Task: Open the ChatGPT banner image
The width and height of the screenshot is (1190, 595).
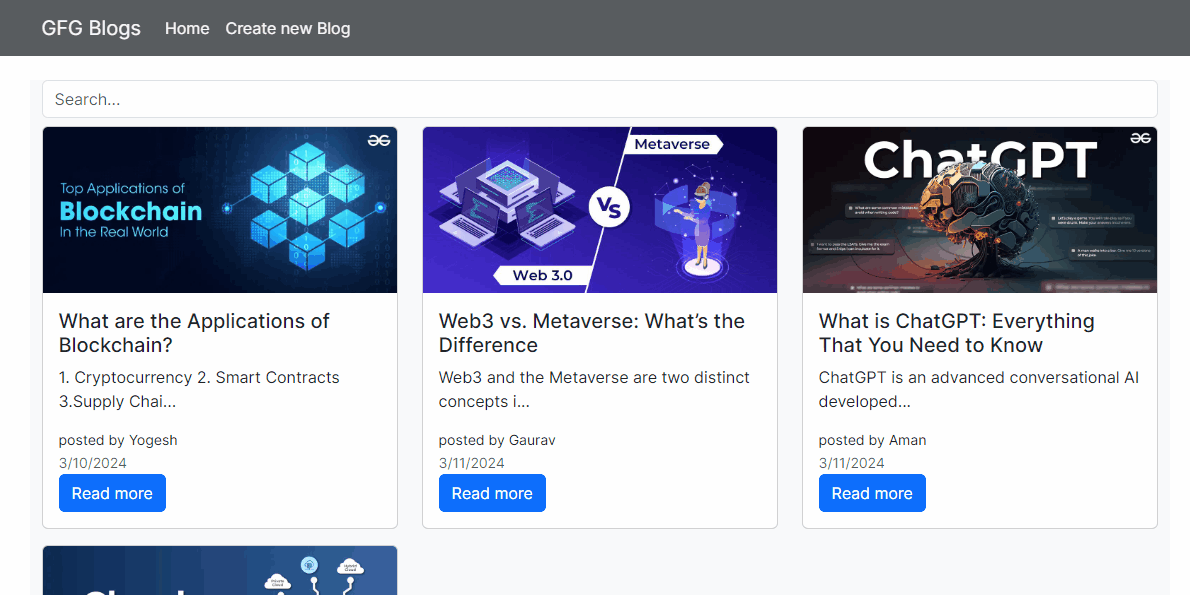Action: pyautogui.click(x=980, y=210)
